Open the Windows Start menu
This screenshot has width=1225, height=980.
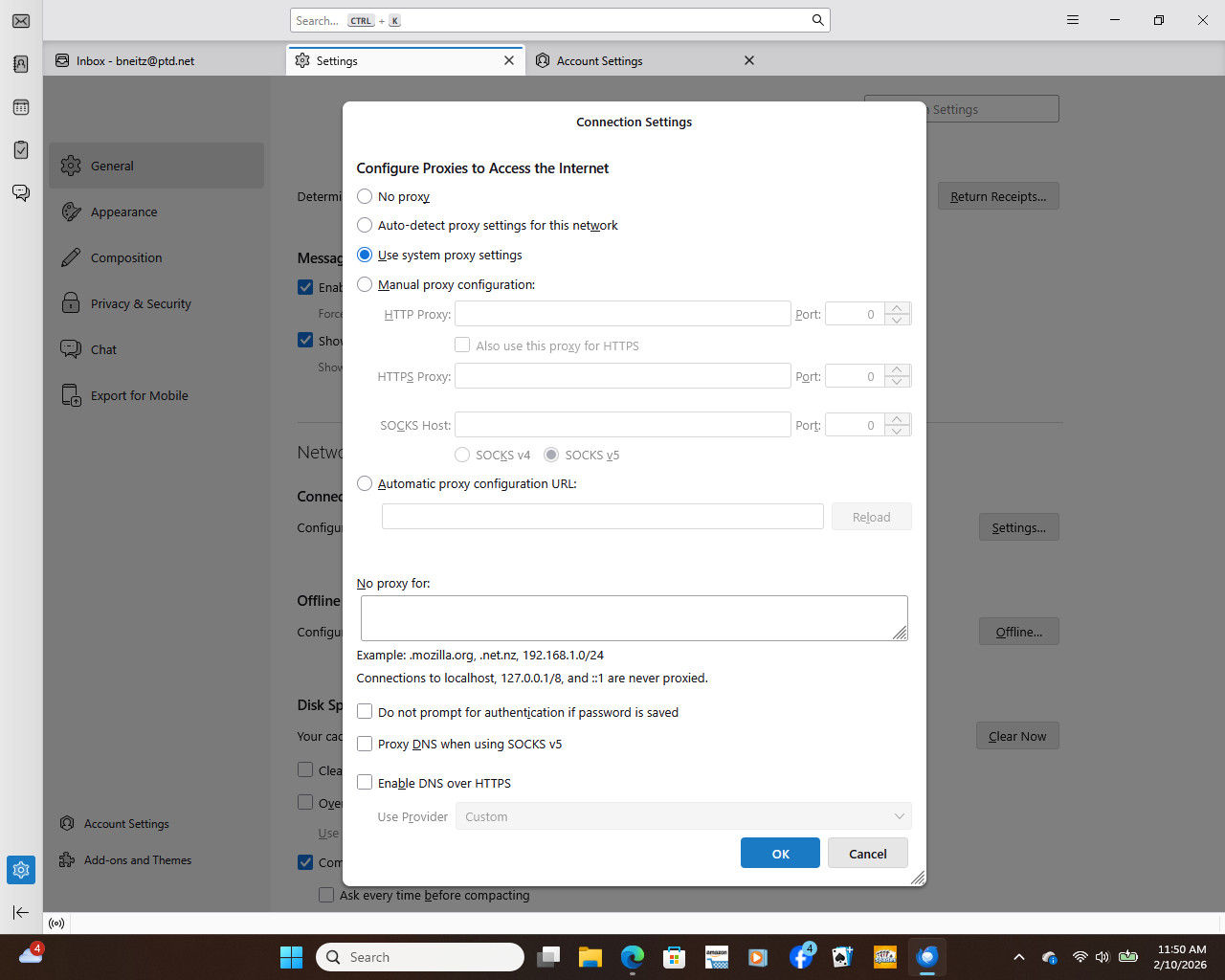coord(291,957)
